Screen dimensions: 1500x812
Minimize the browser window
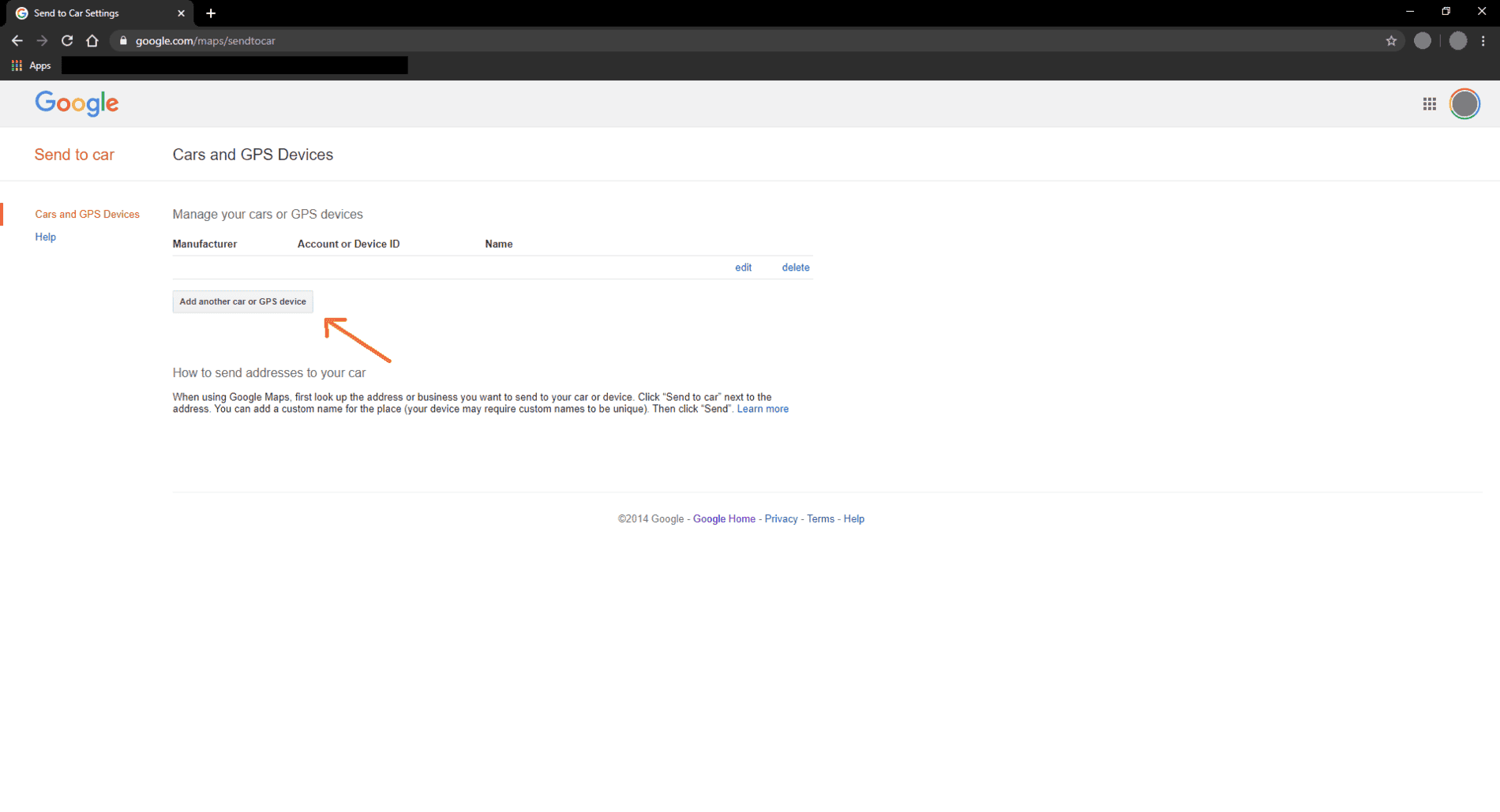(x=1410, y=12)
